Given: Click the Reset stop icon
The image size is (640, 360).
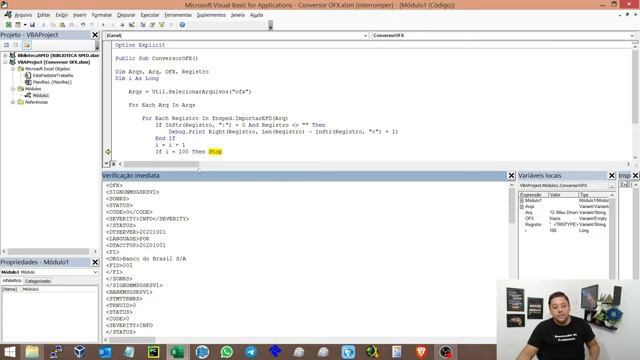Looking at the screenshot, I should 122,25.
